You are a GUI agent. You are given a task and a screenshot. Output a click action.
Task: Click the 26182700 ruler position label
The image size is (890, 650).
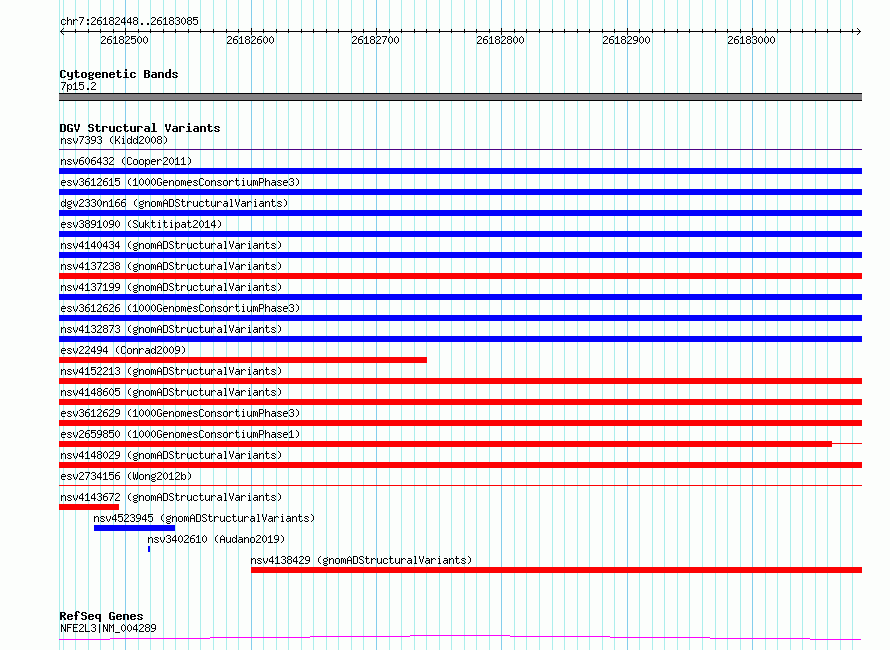pyautogui.click(x=375, y=40)
